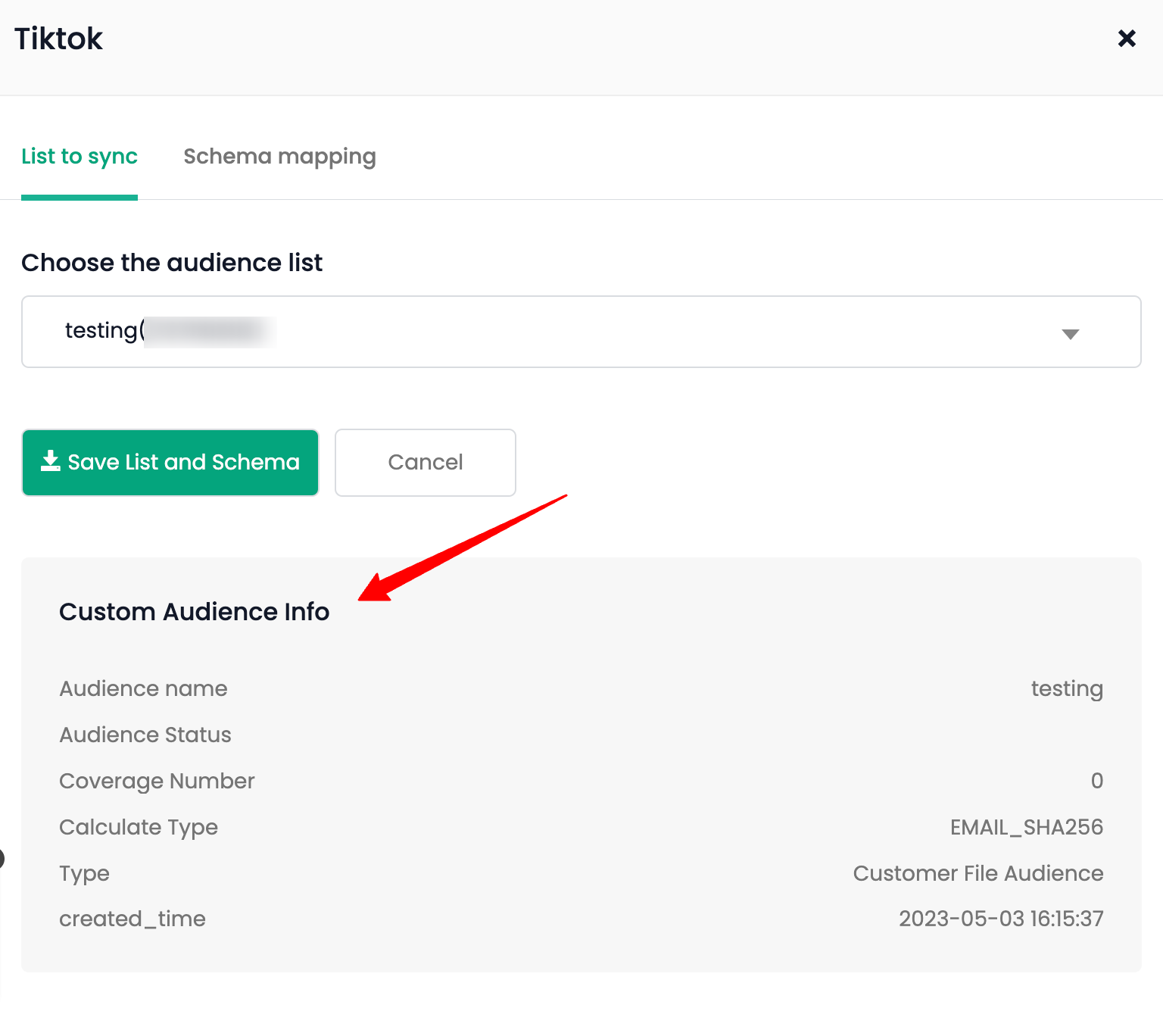Select the EMAIL_SHA256 calculate type value

[1027, 827]
